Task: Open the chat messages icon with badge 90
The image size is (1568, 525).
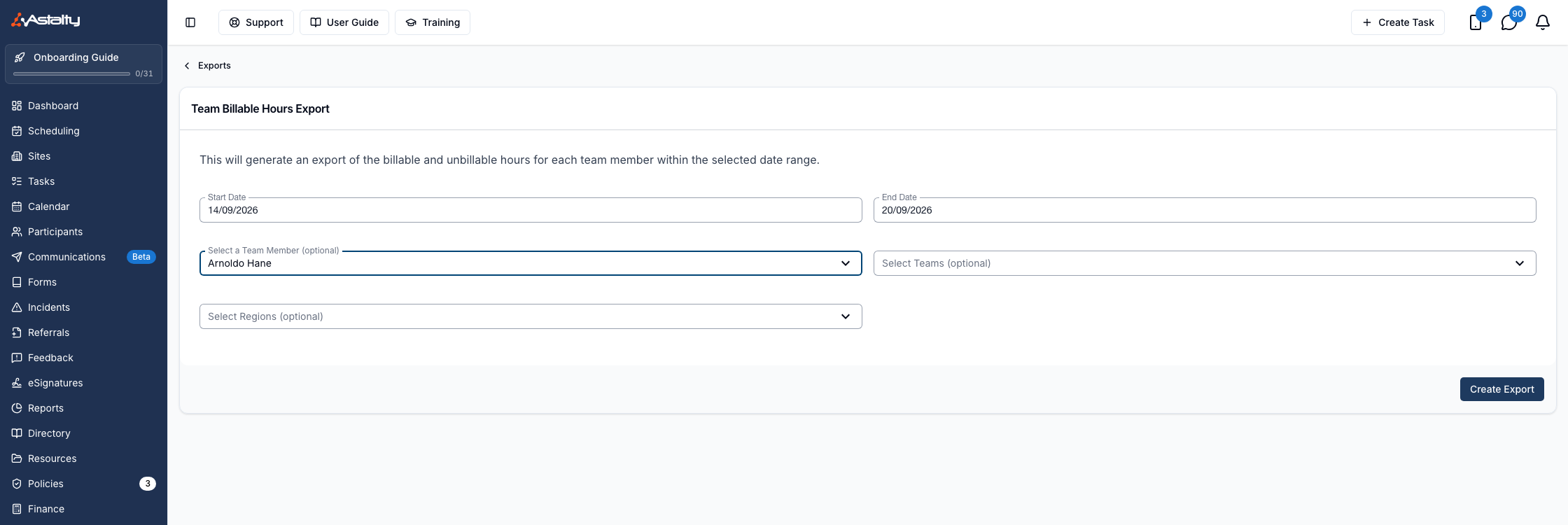Action: click(x=1509, y=22)
